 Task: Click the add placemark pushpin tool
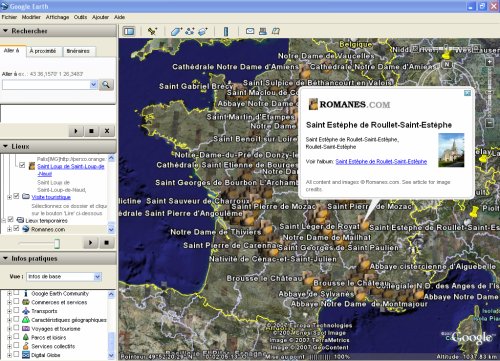pyautogui.click(x=152, y=31)
